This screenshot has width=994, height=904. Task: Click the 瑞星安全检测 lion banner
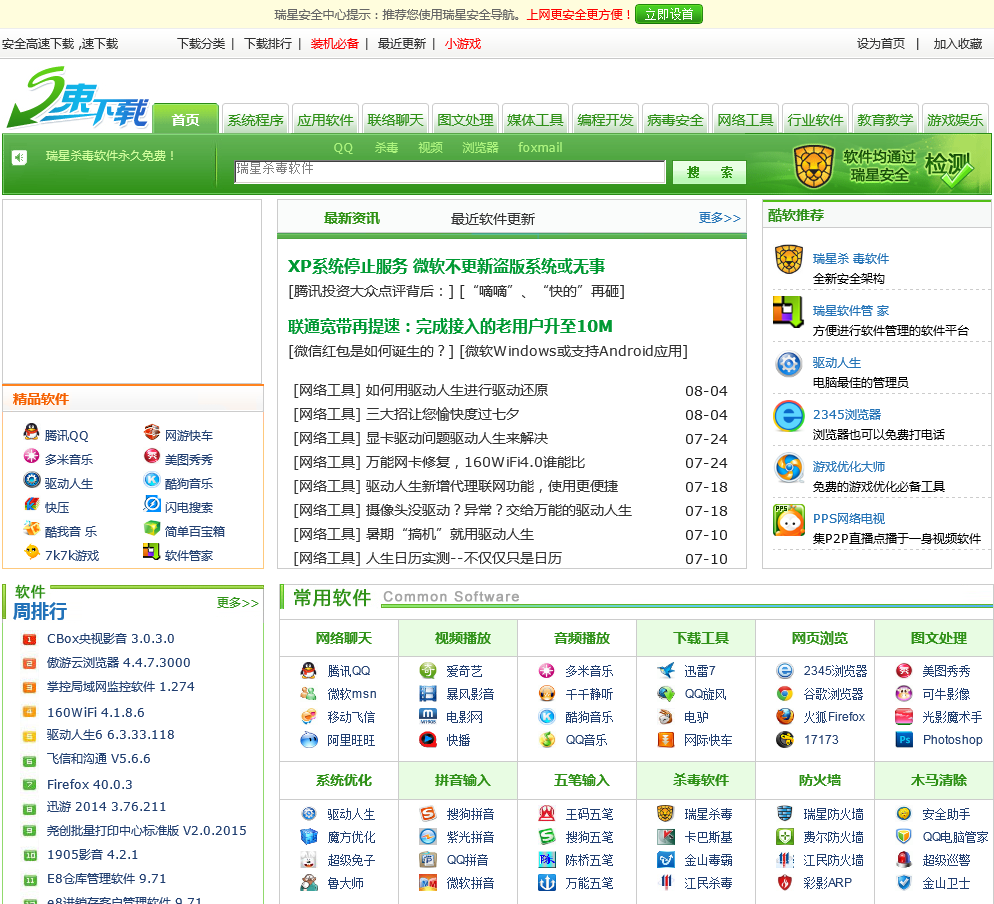(884, 166)
